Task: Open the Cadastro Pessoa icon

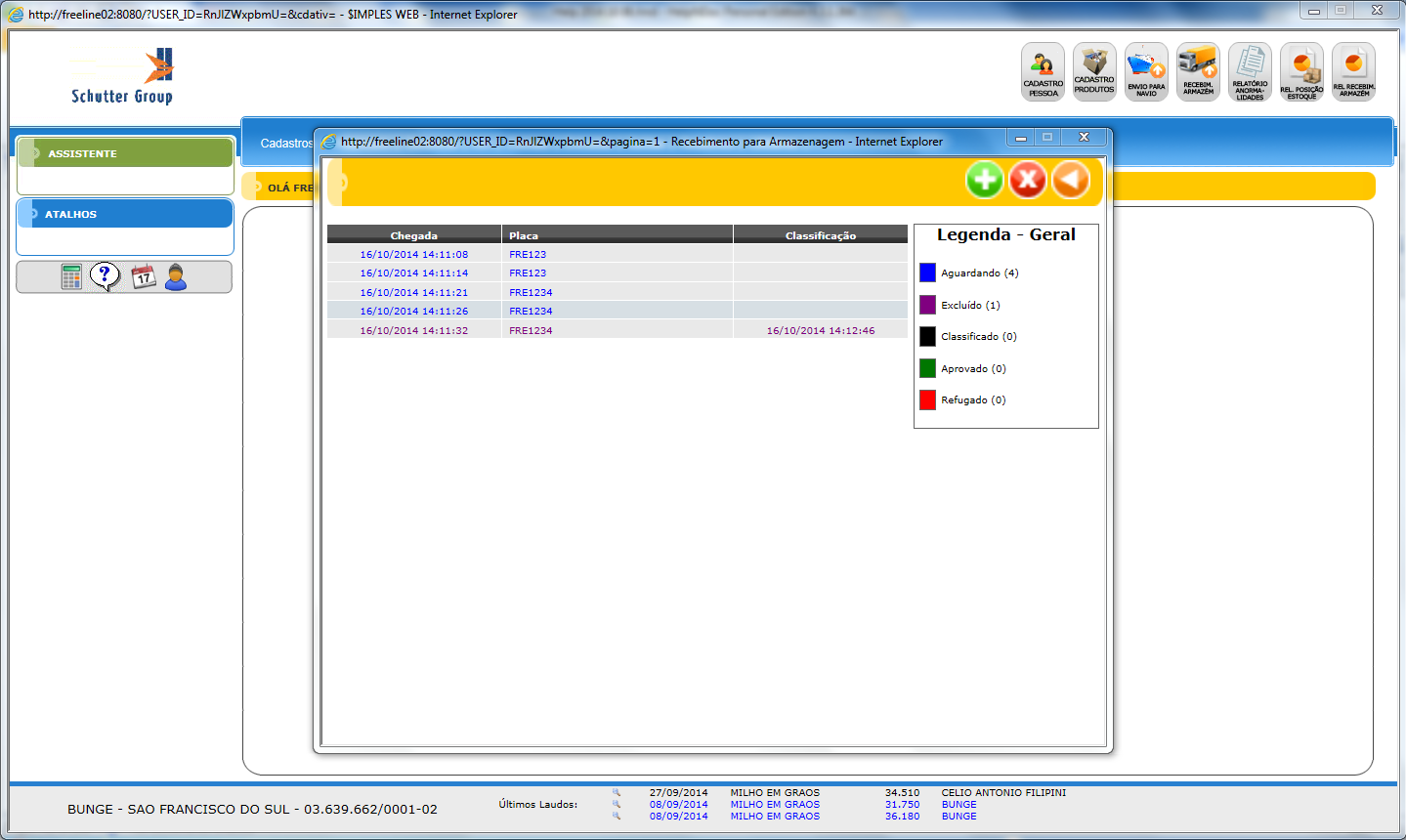Action: pyautogui.click(x=1043, y=71)
